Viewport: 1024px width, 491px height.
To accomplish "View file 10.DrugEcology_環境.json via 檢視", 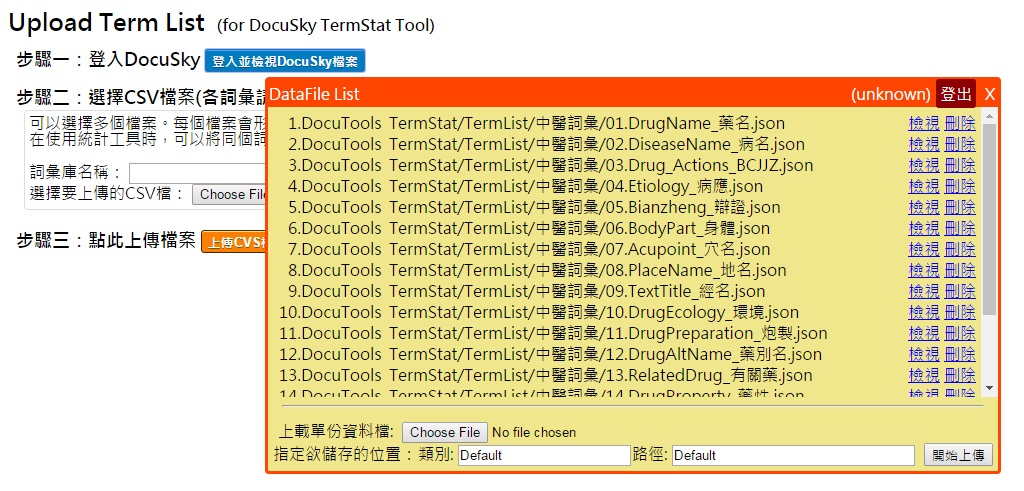I will point(923,313).
